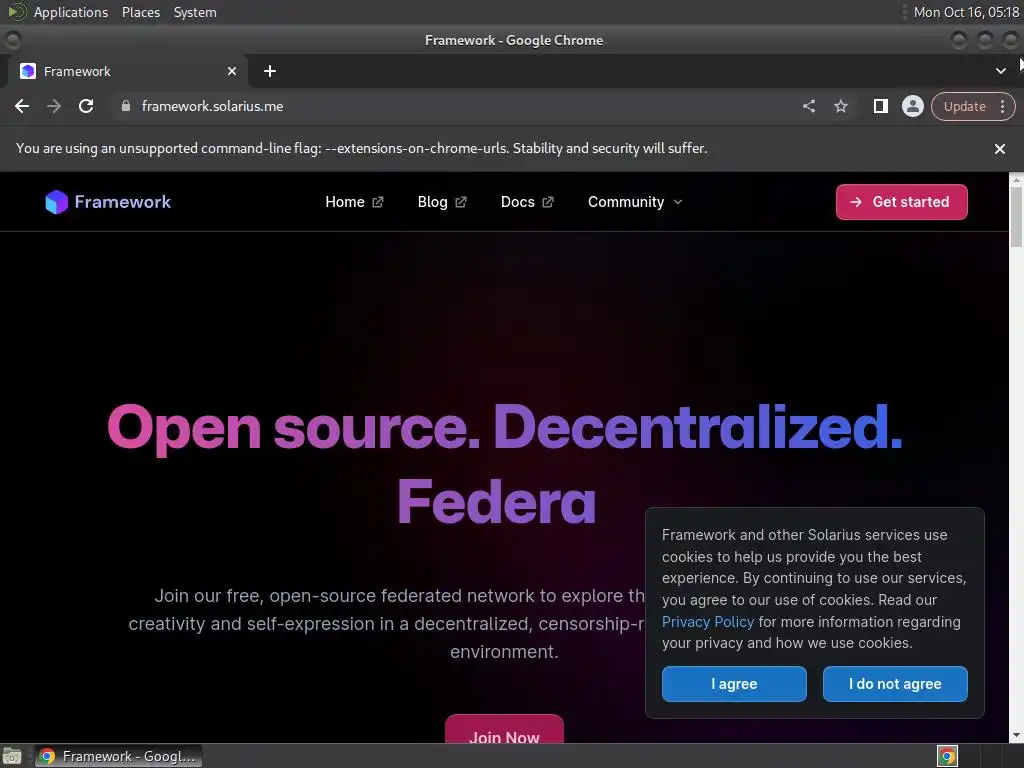Click the Framework brand name text
1024x768 pixels.
(x=123, y=202)
